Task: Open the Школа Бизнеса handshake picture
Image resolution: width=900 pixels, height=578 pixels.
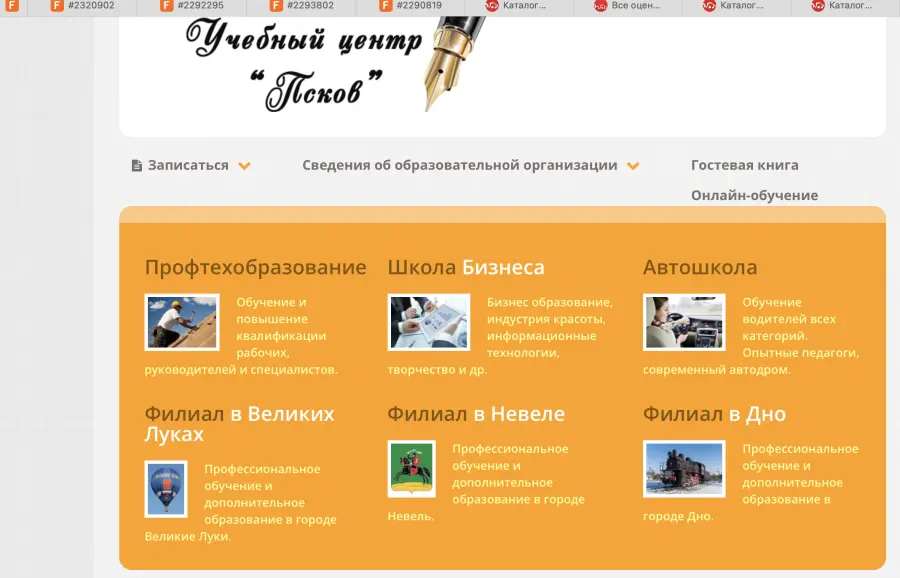Action: point(428,322)
